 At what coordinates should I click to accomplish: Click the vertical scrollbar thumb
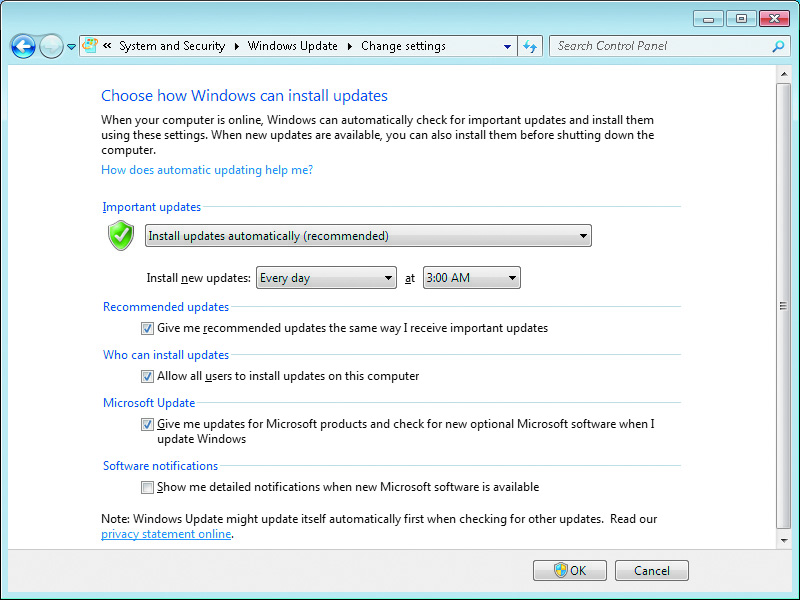(x=784, y=306)
